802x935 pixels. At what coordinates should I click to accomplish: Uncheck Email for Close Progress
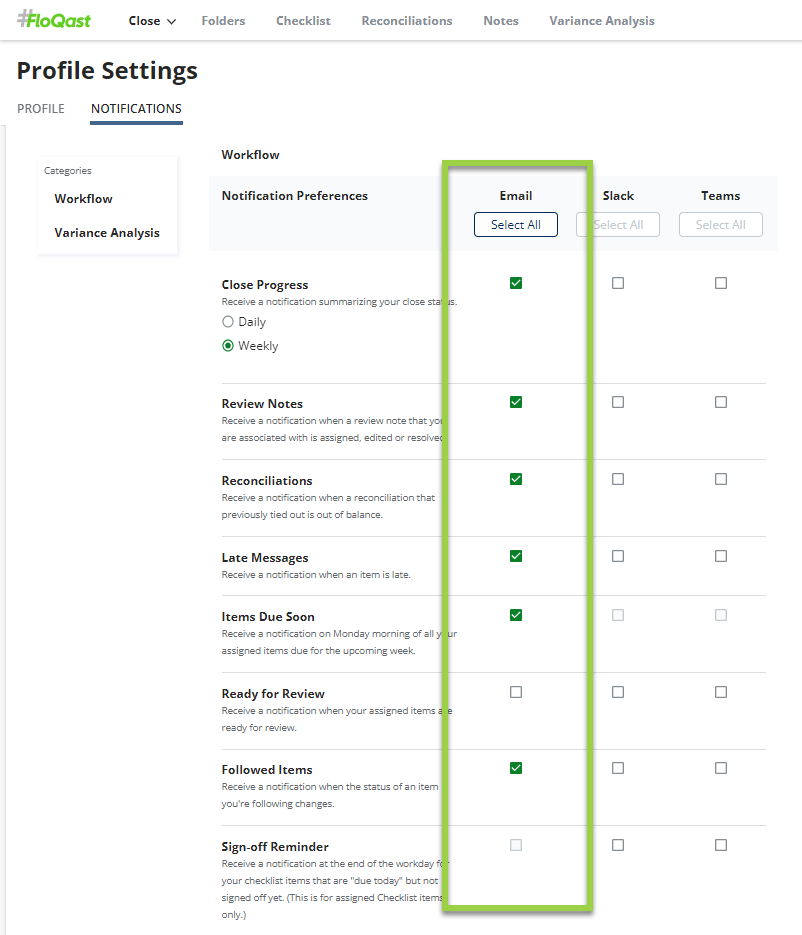pos(516,283)
